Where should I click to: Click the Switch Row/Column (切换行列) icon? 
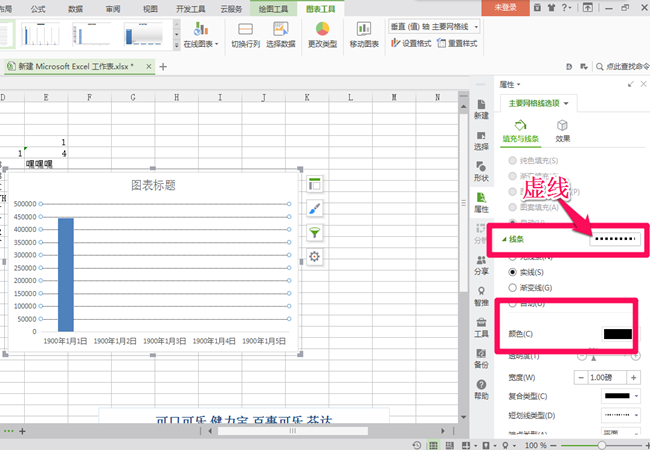(x=245, y=29)
